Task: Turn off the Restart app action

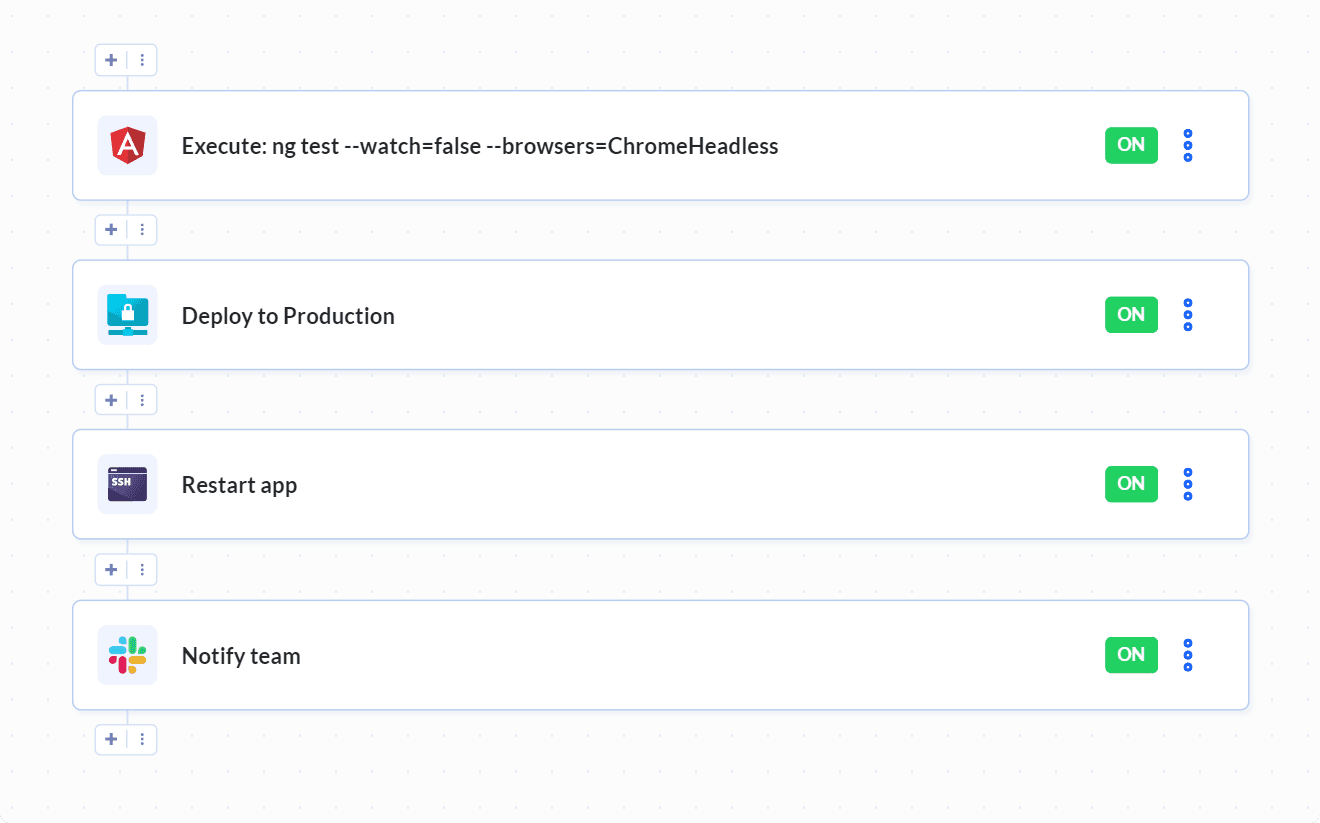Action: [x=1131, y=484]
